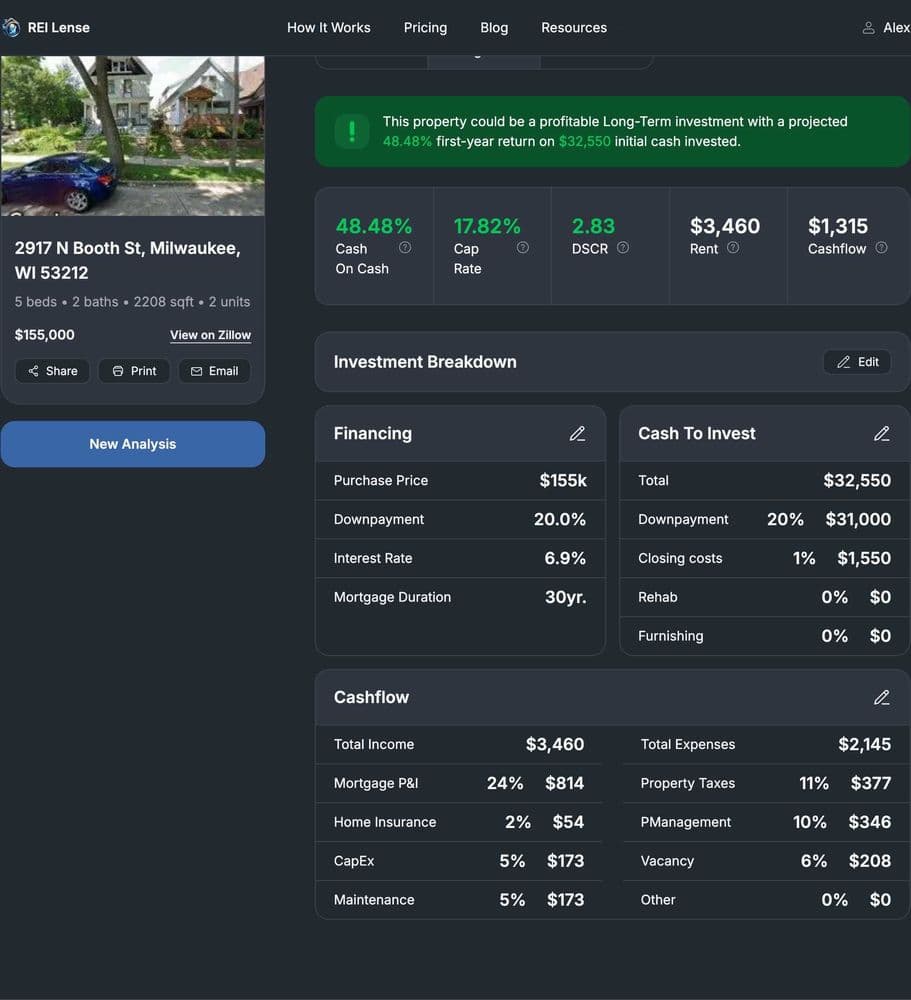Navigate to the Pricing page
911x1000 pixels.
tap(425, 27)
